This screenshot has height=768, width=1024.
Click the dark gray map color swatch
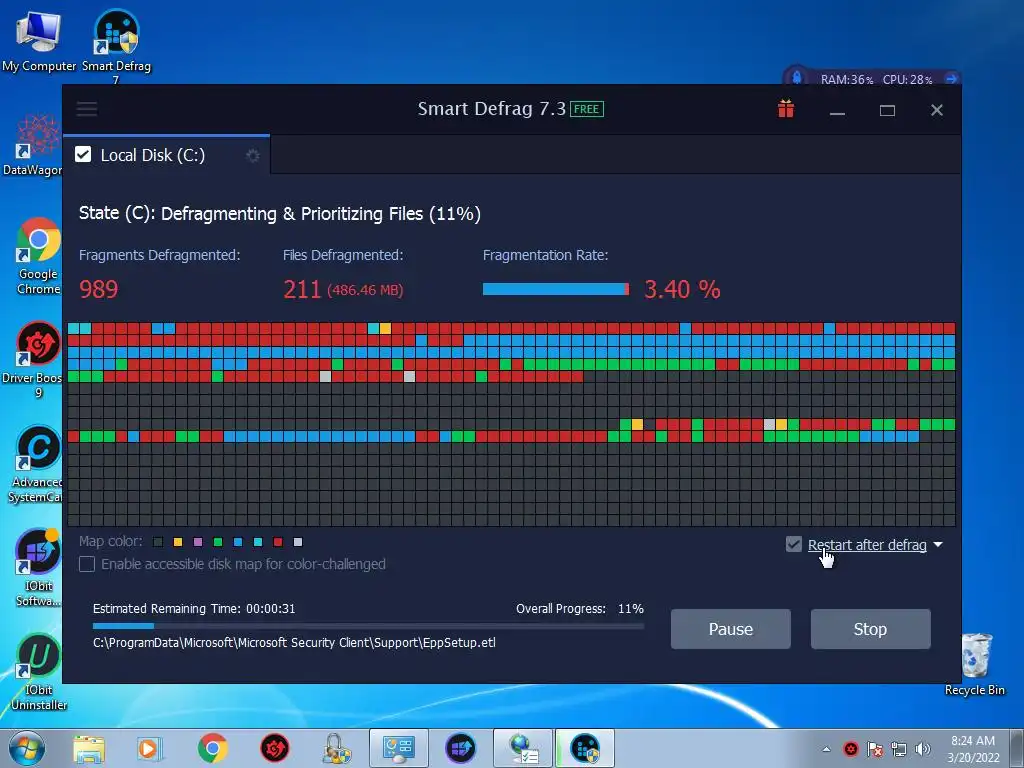click(157, 542)
